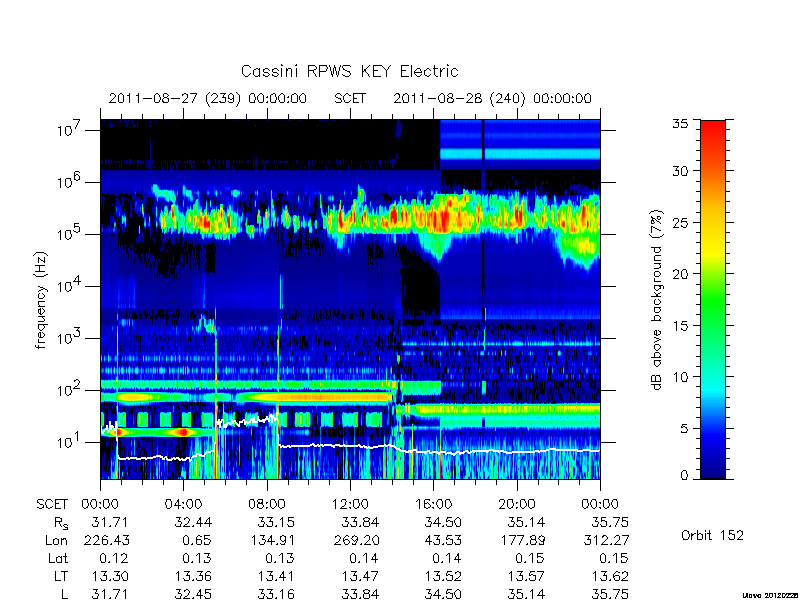Click Rs value '33.15'
800x600 pixels.
[276, 522]
